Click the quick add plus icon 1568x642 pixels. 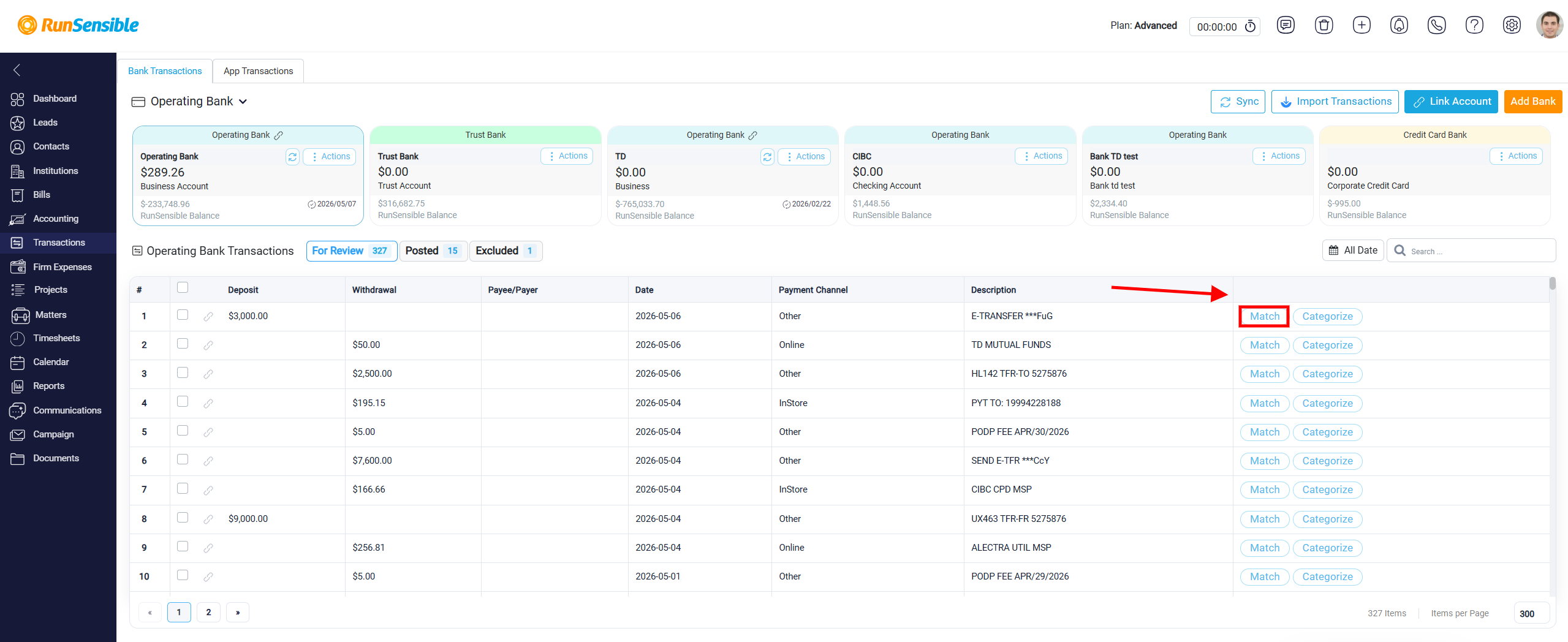tap(1362, 25)
